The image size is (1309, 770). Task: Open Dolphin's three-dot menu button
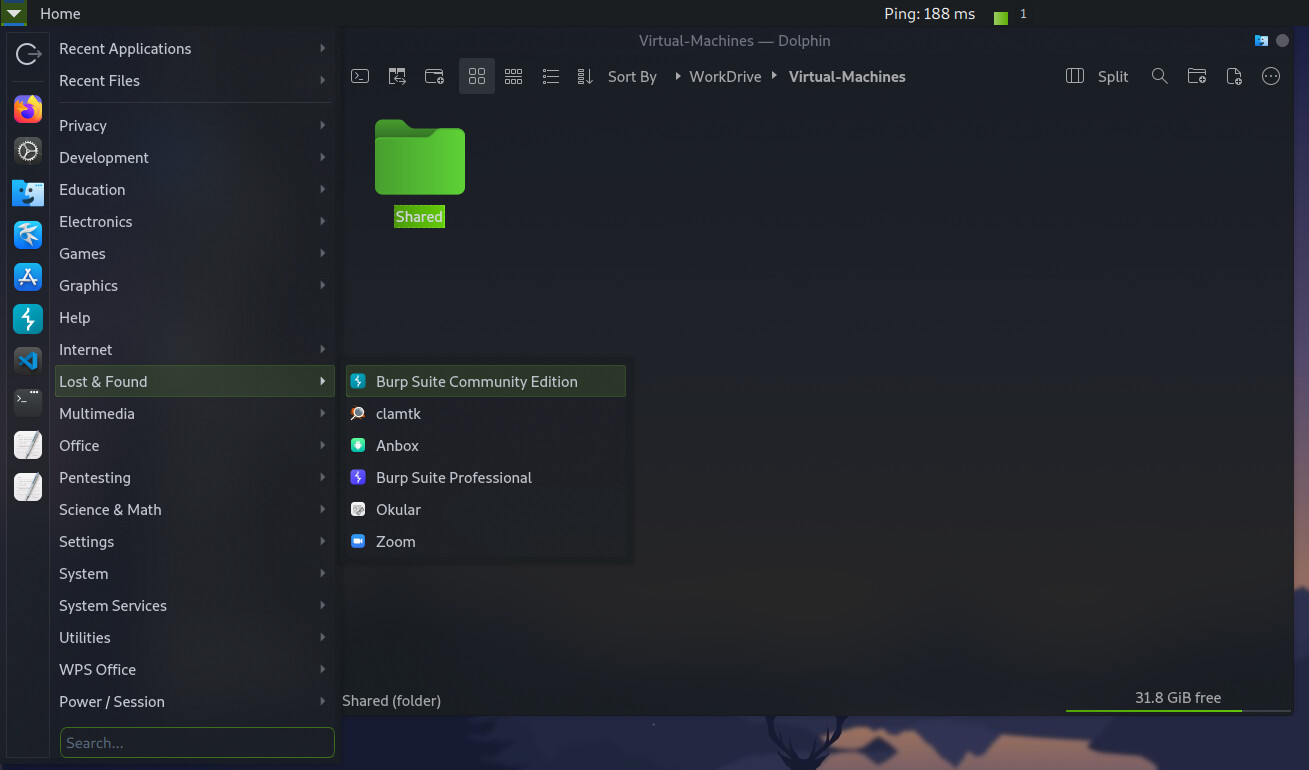pos(1271,76)
